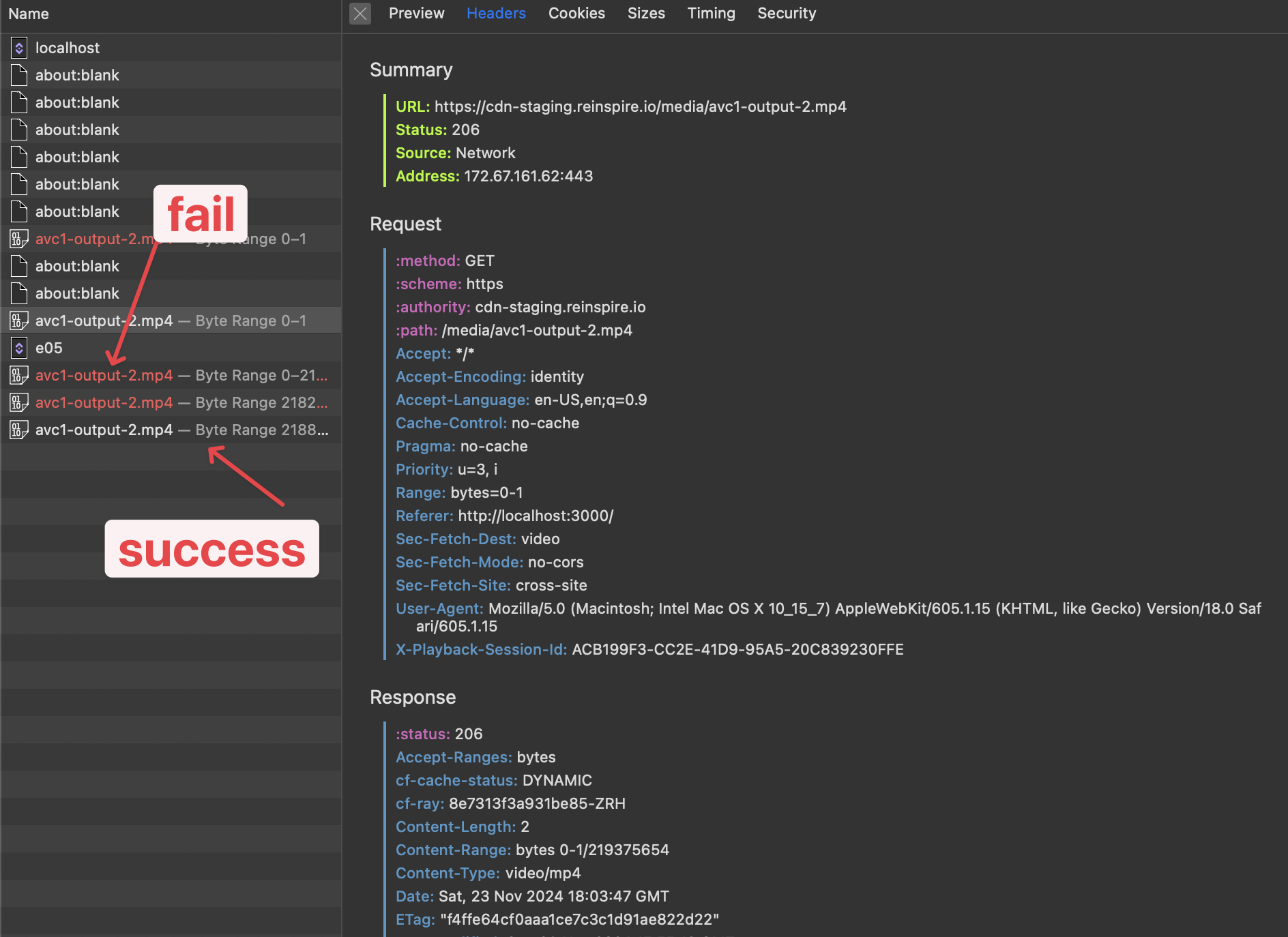
Task: Click the globe icon next to localhost
Action: (19, 48)
